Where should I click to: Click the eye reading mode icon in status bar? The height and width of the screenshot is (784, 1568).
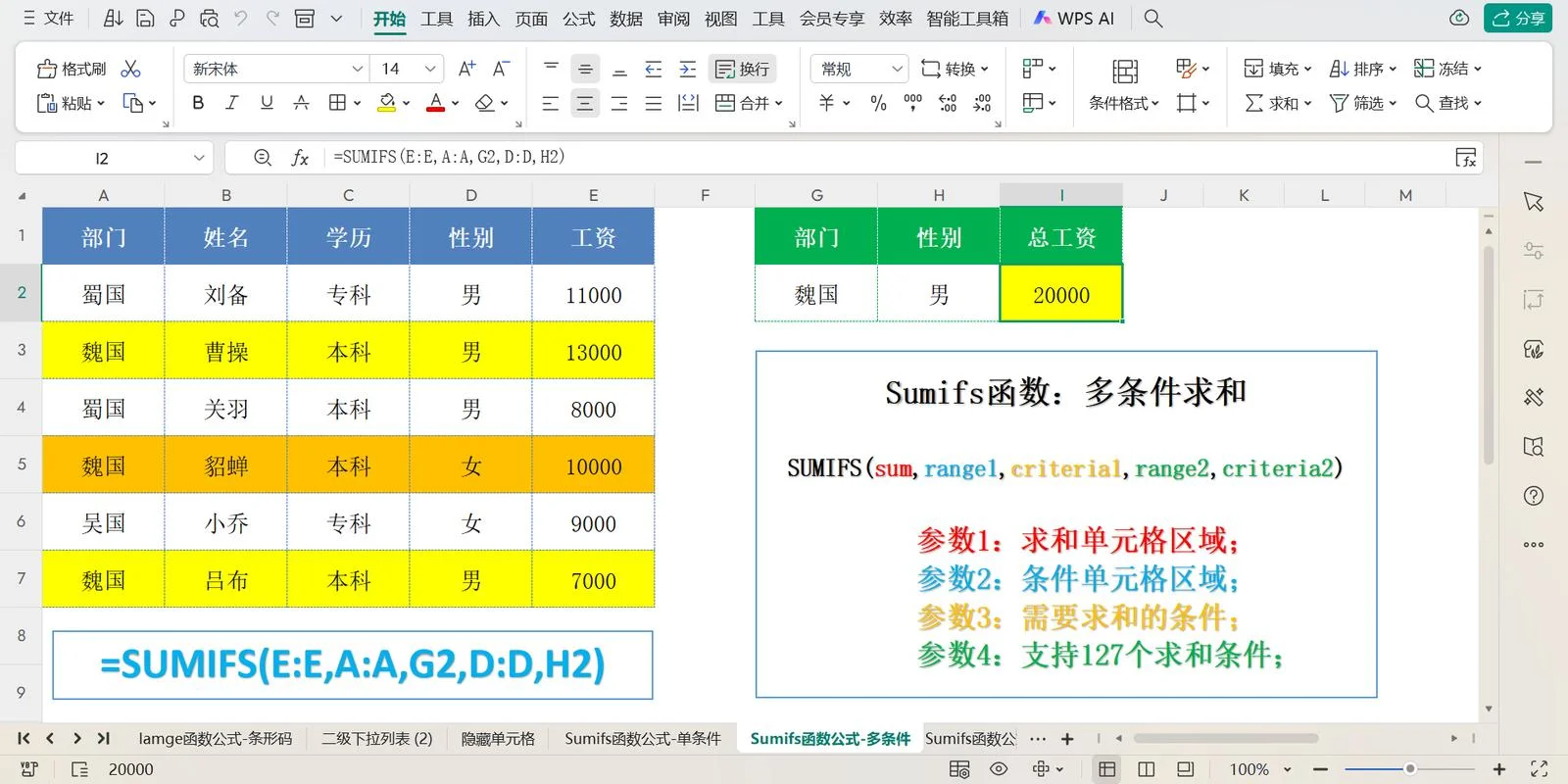[999, 769]
